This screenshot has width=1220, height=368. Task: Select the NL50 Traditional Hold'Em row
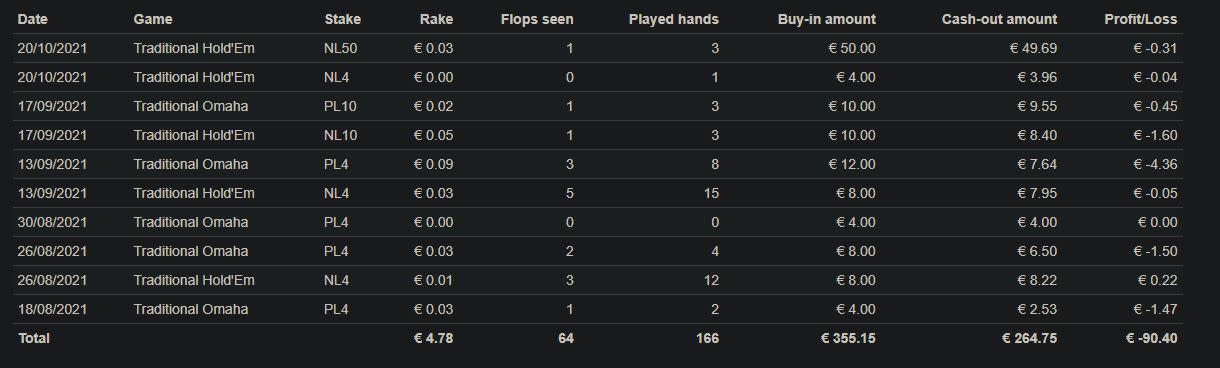pyautogui.click(x=598, y=48)
